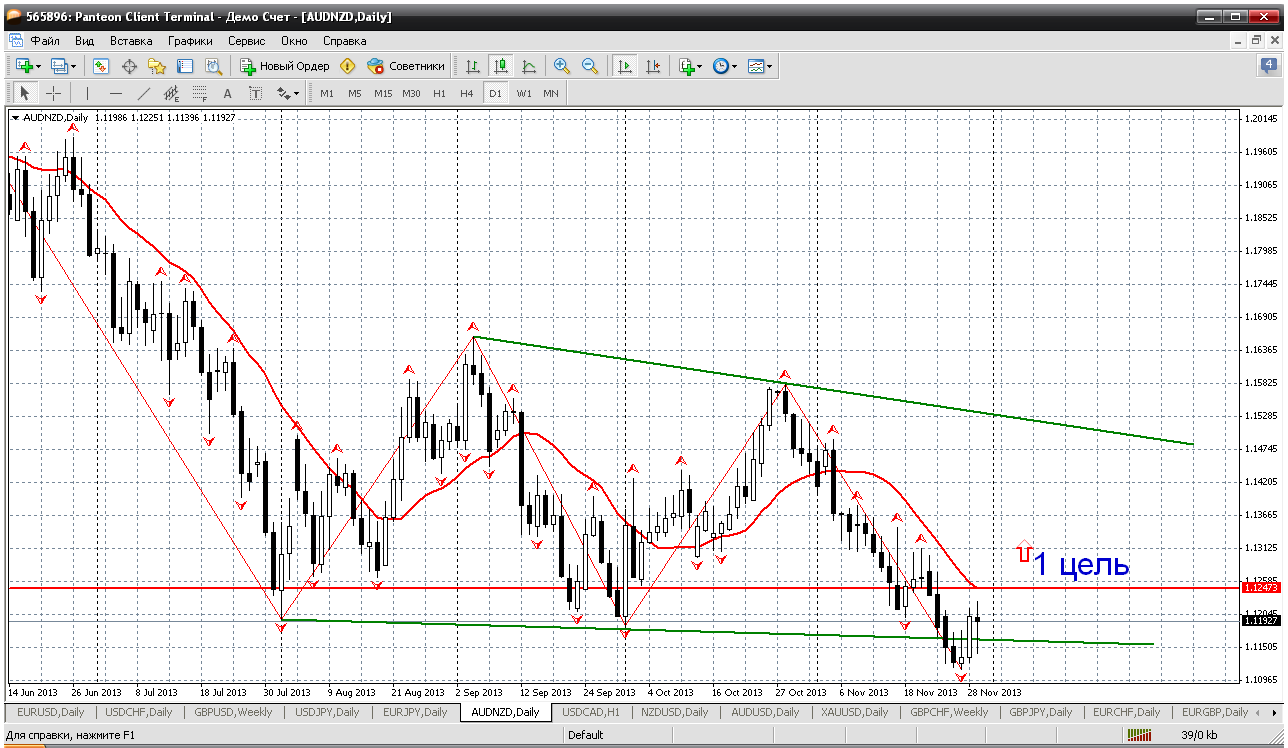Click the connection status bars indicator
Image resolution: width=1288 pixels, height=748 pixels.
[1140, 735]
